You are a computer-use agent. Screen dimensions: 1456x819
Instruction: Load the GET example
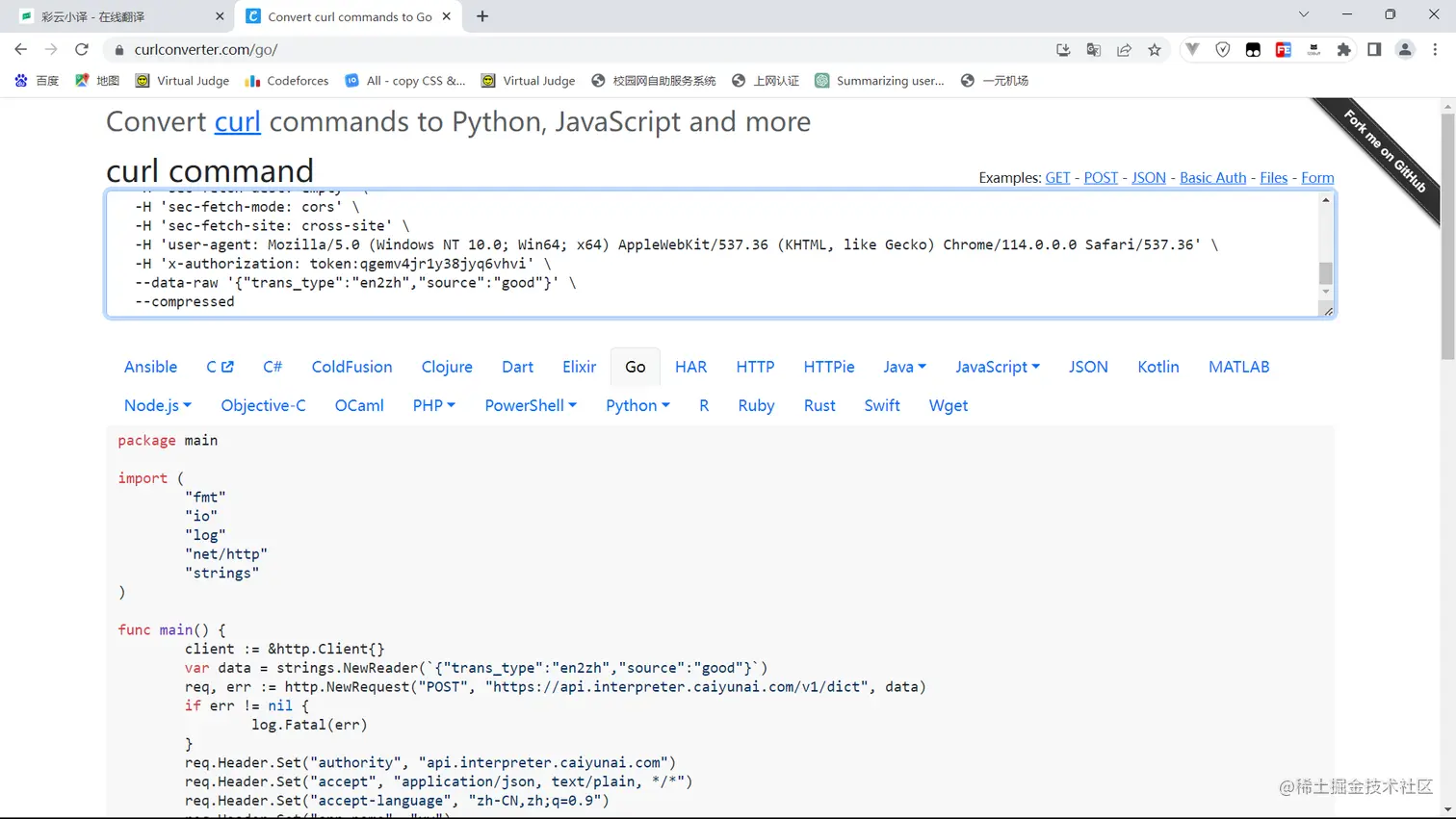(1057, 178)
